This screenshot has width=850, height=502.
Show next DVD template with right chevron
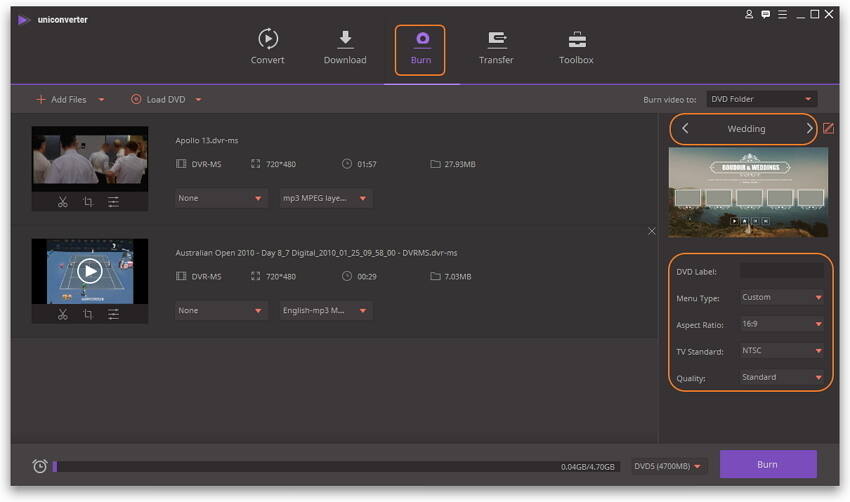[x=809, y=128]
